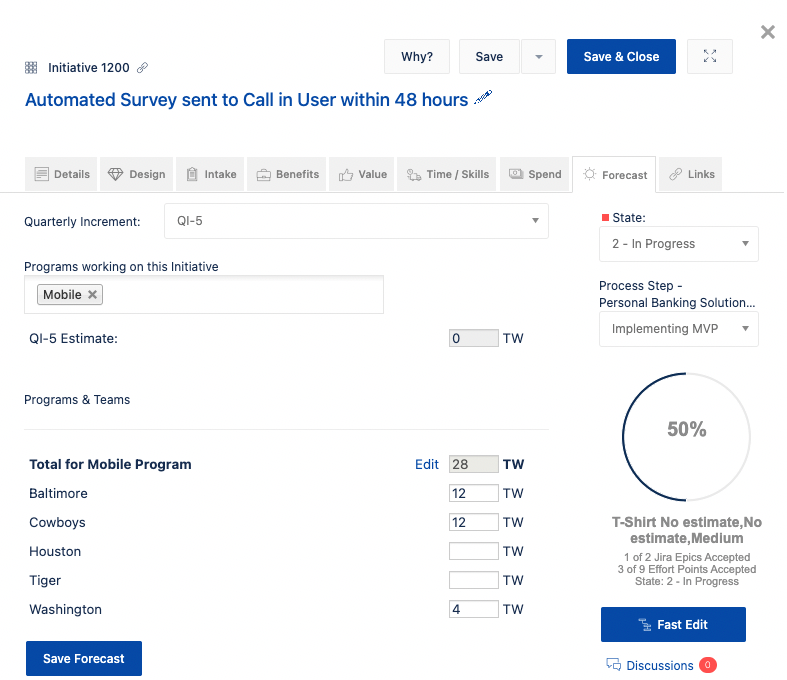Click the Total for Mobile Program field
787x680 pixels.
point(473,464)
